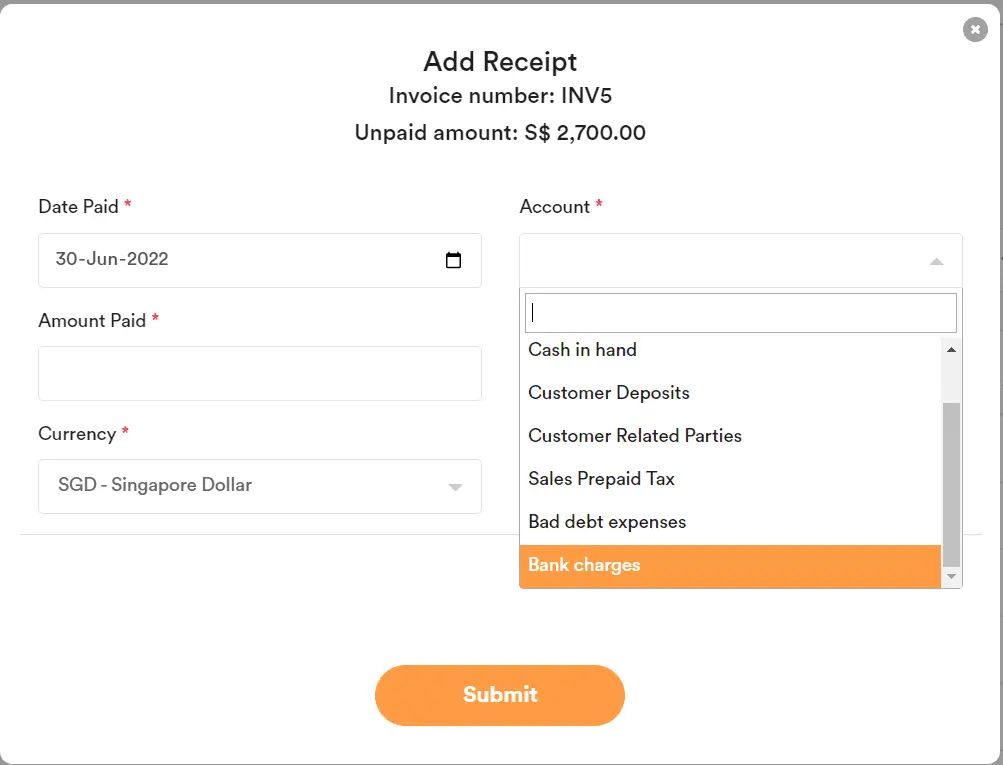This screenshot has height=765, width=1003.
Task: Click the scrollbar up arrow in account list
Action: pyautogui.click(x=950, y=349)
